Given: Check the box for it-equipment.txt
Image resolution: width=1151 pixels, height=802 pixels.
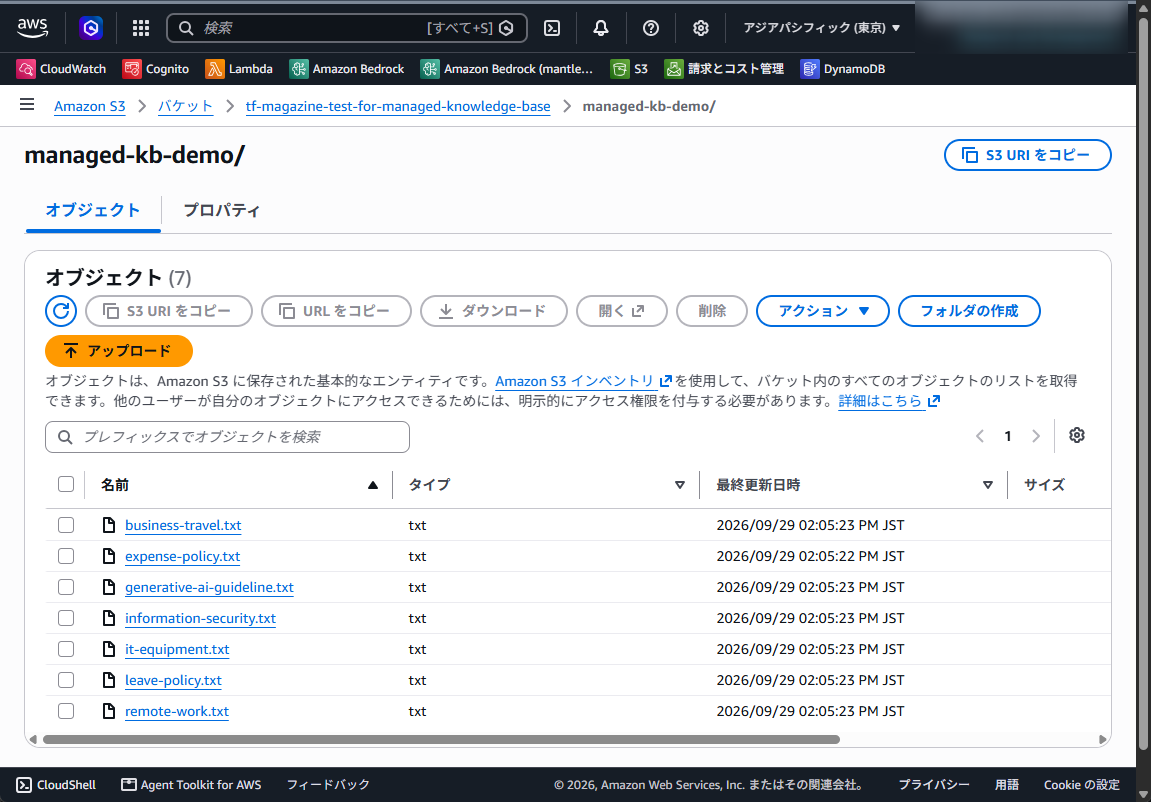Looking at the screenshot, I should click(x=66, y=649).
